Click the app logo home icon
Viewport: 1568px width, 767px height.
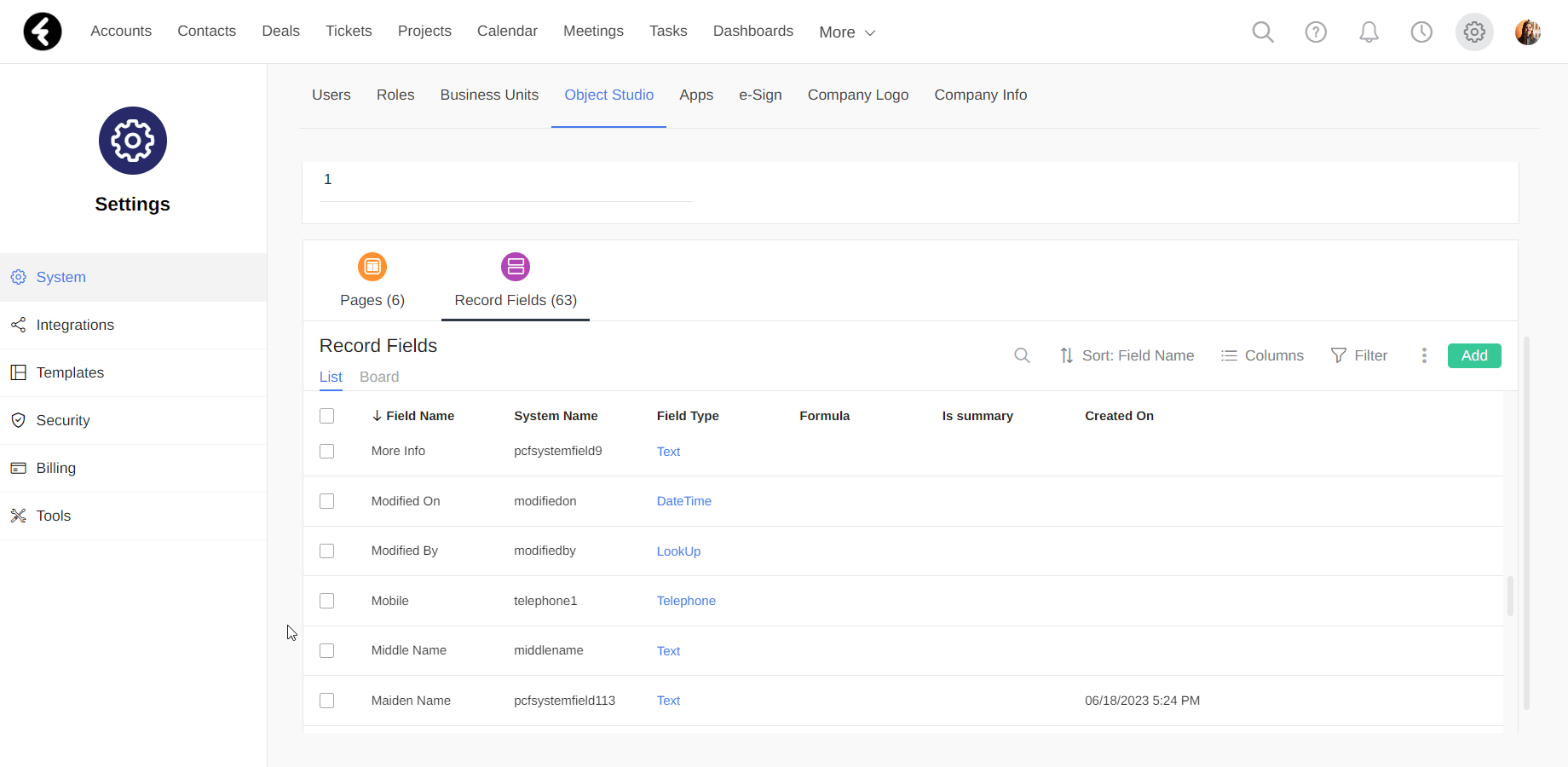click(43, 32)
